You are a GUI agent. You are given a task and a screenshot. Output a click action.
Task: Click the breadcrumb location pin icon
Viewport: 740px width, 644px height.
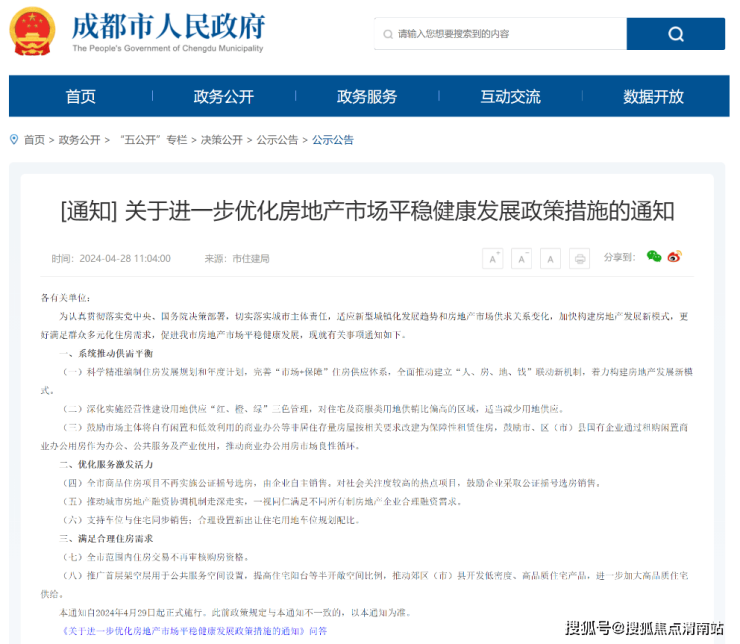point(14,139)
